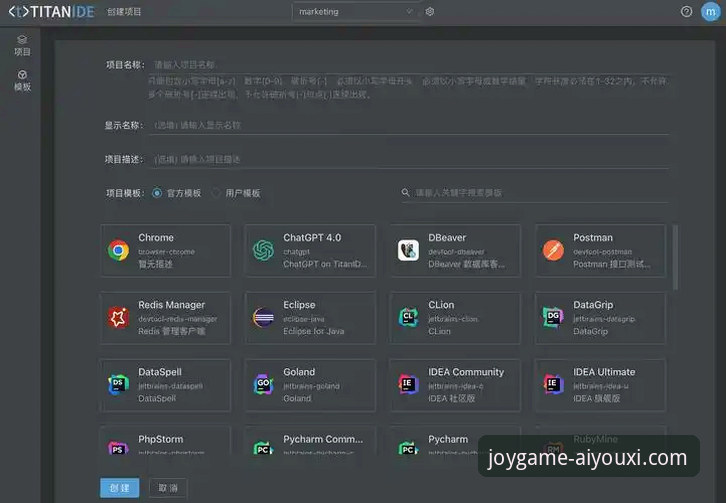726x503 pixels.
Task: Click the 'Redis 管理客户端' description text
Action: pyautogui.click(x=172, y=331)
